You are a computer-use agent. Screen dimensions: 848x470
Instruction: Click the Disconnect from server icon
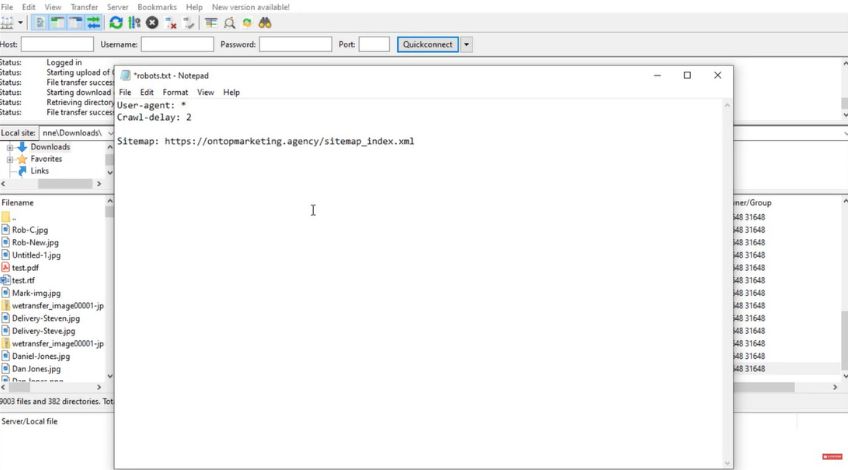170,23
